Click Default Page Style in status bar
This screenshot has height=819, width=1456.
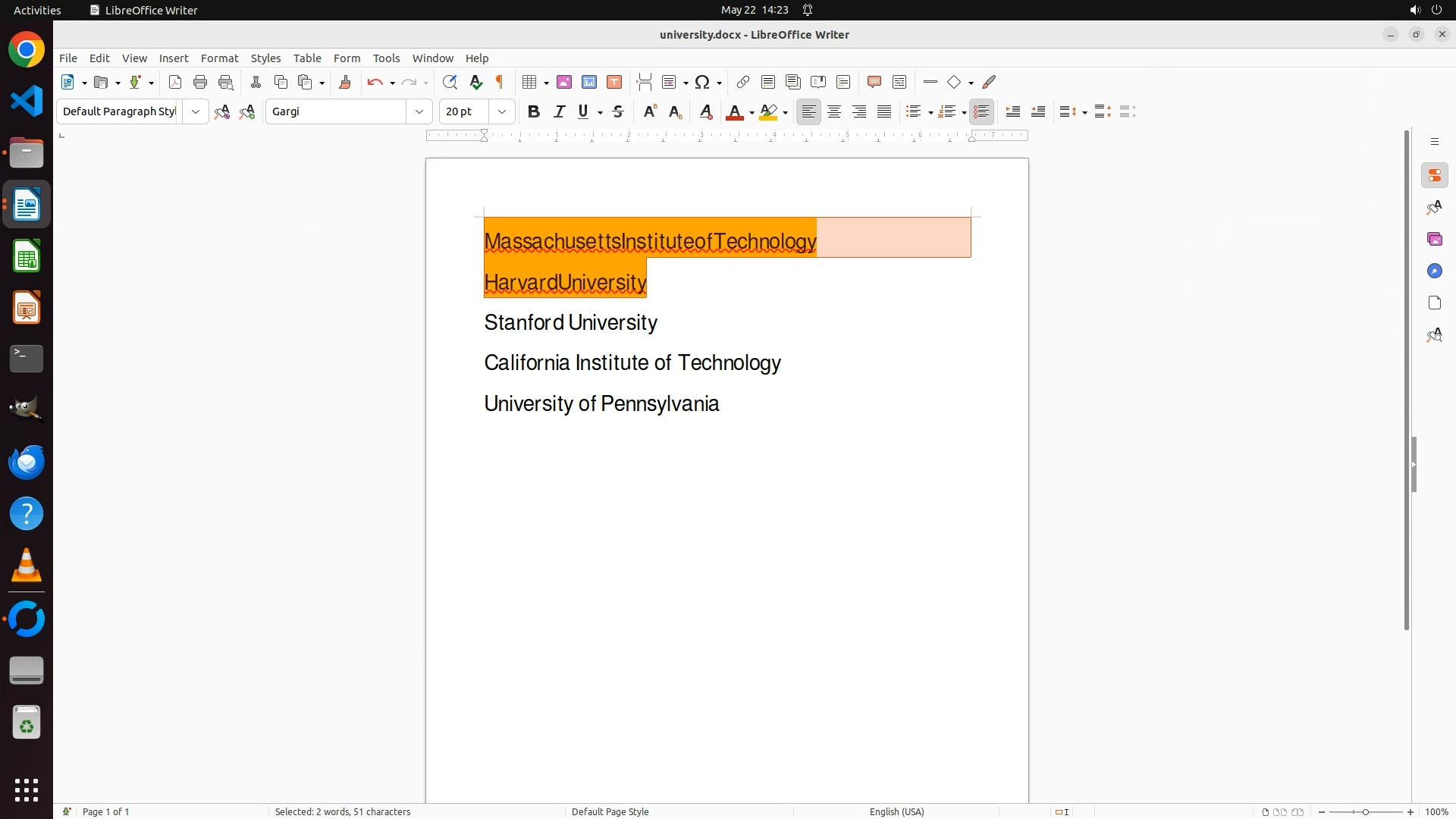pyautogui.click(x=610, y=811)
